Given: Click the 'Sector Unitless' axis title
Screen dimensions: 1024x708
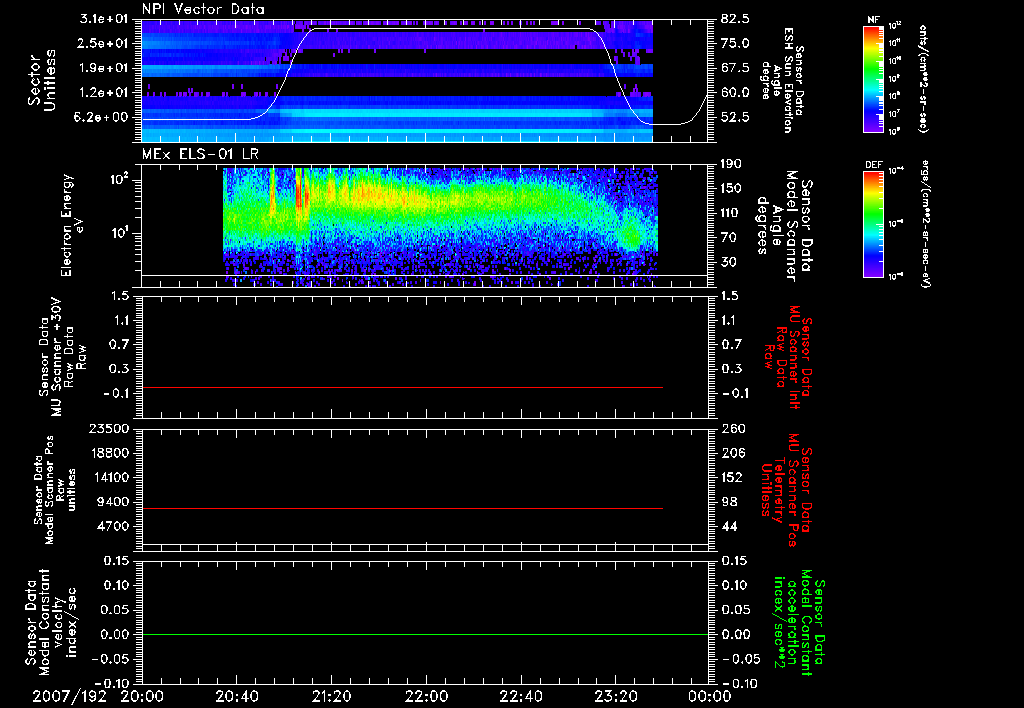Looking at the screenshot, I should [42, 80].
